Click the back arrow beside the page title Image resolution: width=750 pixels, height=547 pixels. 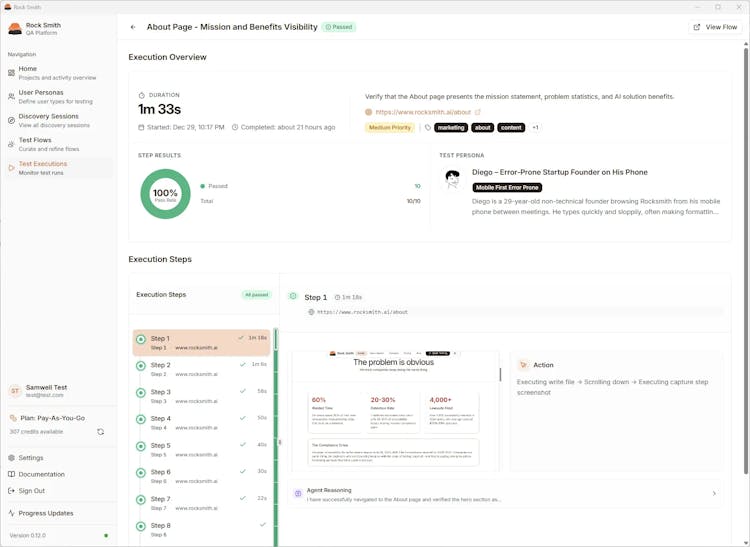pyautogui.click(x=133, y=27)
